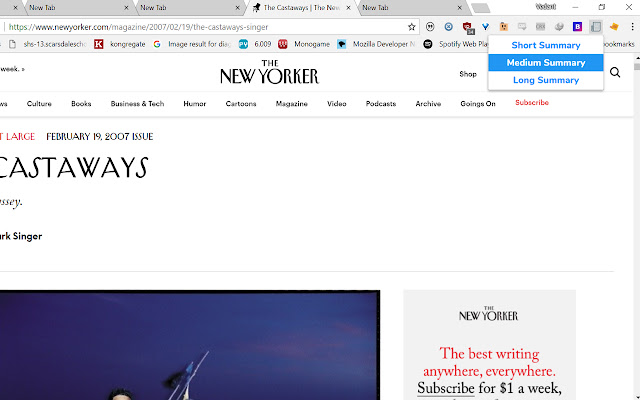Open the Google image result bookmark

(192, 44)
